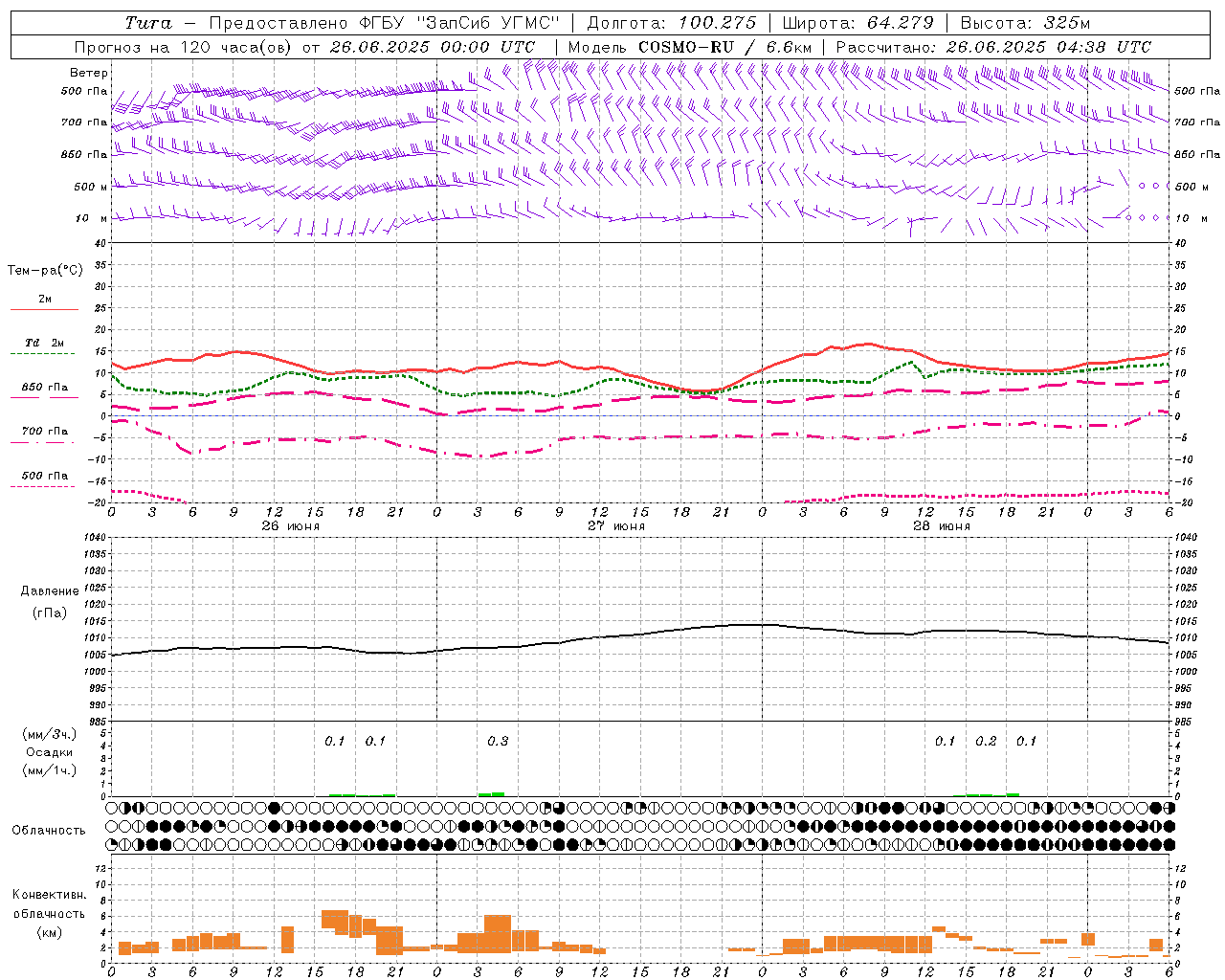
Task: Click the date label 27 июня
Action: pyautogui.click(x=616, y=526)
